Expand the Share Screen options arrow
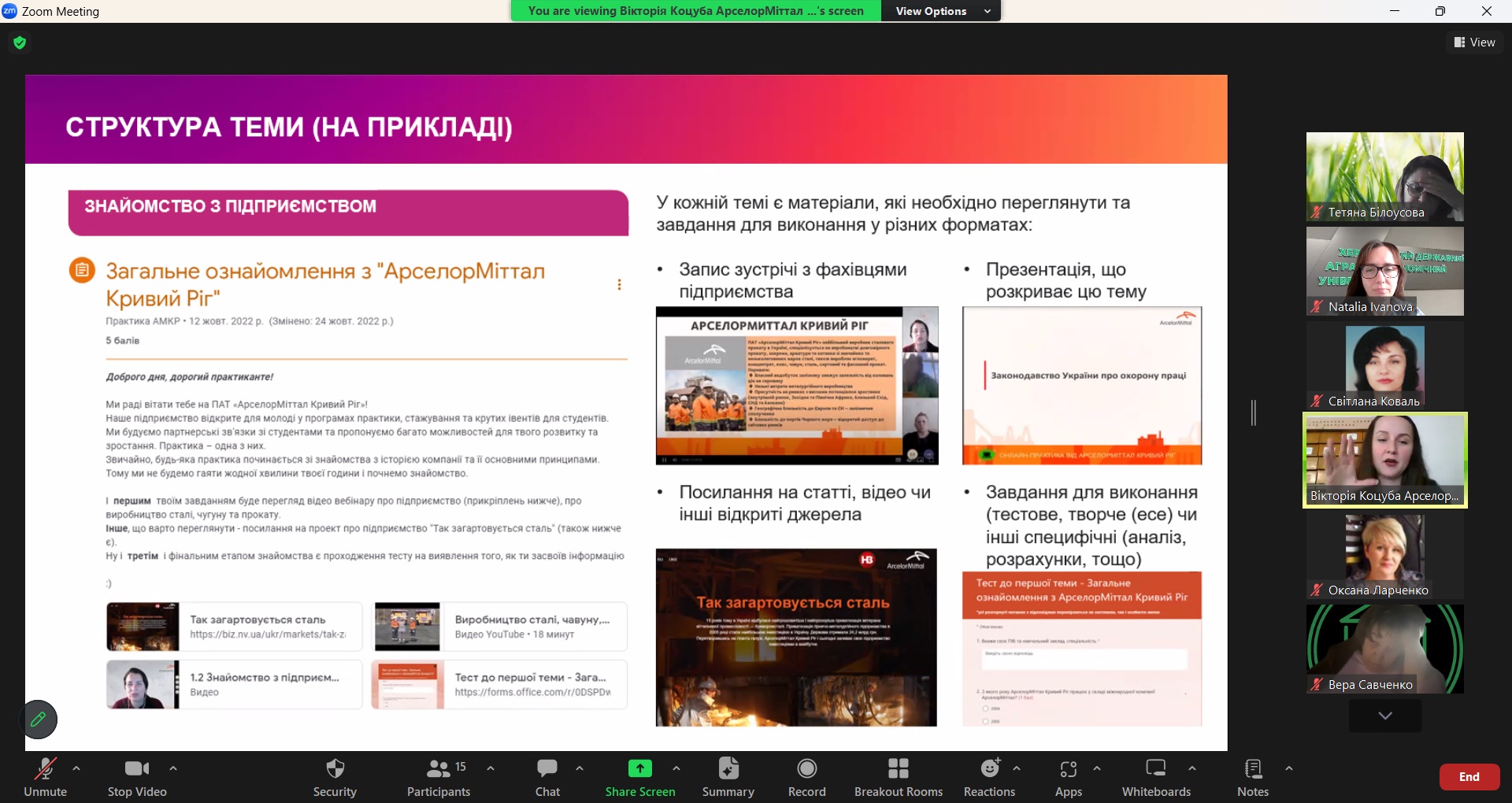 [x=676, y=768]
